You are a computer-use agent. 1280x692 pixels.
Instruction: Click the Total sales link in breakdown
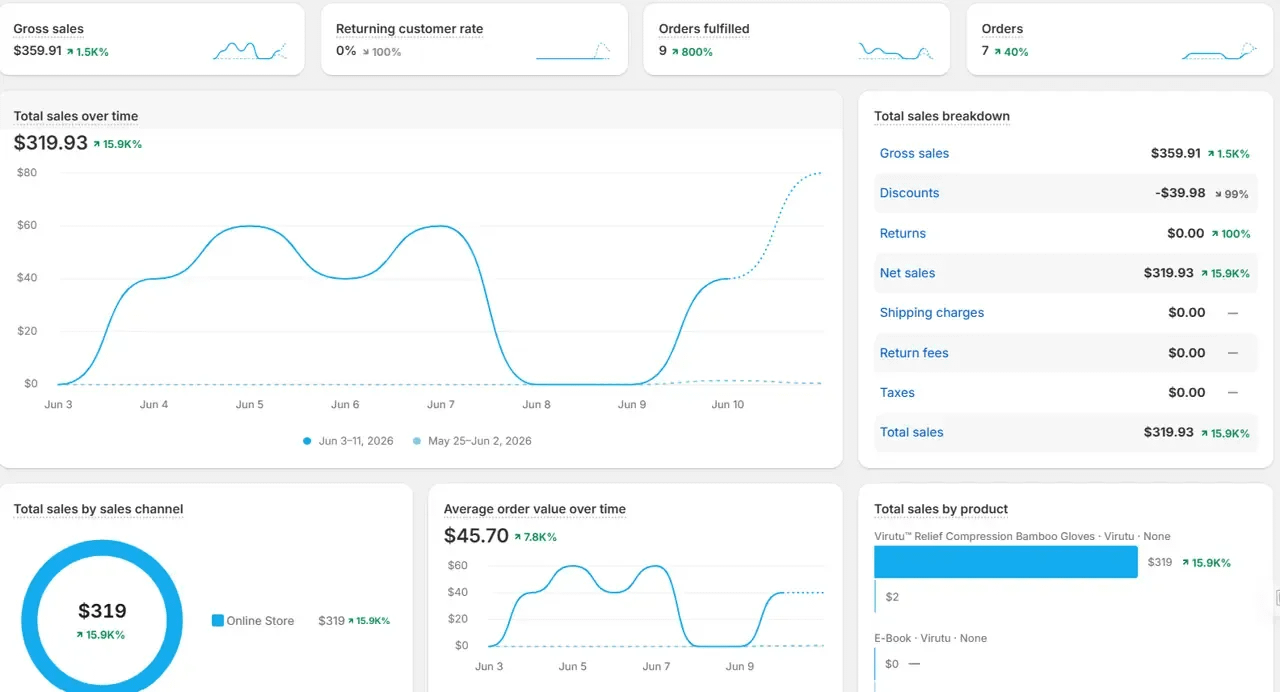coord(911,433)
